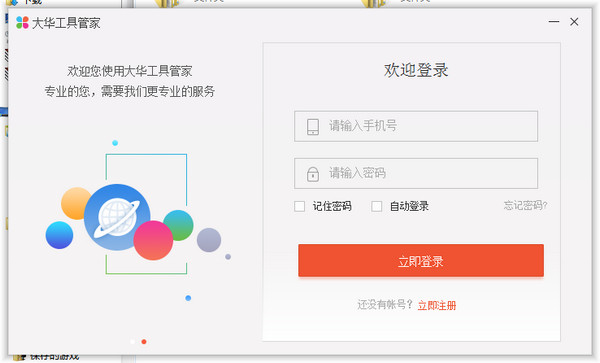
Task: Click the 欢迎登录 heading text
Action: [416, 70]
